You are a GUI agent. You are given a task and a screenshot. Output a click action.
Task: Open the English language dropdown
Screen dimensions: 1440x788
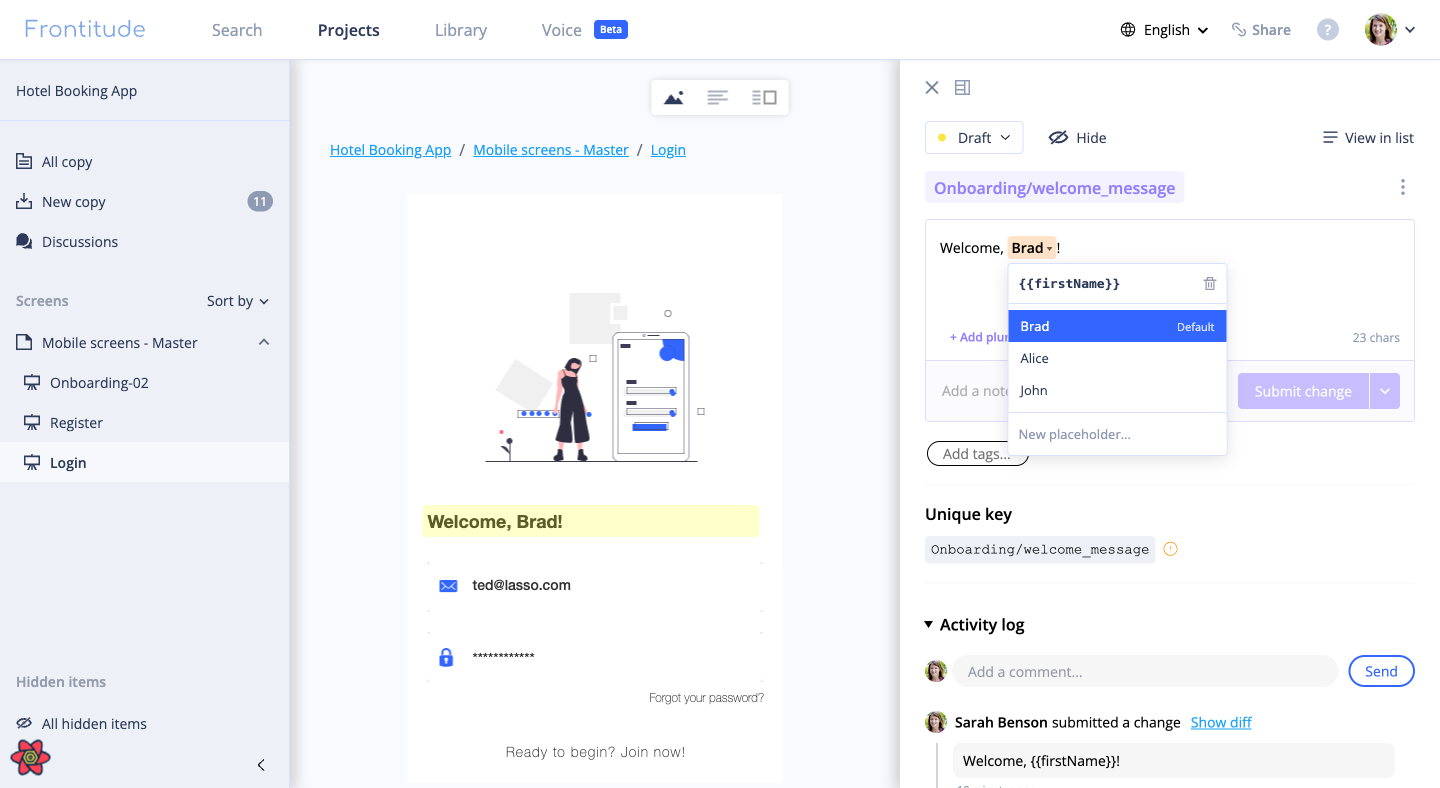(x=1165, y=30)
